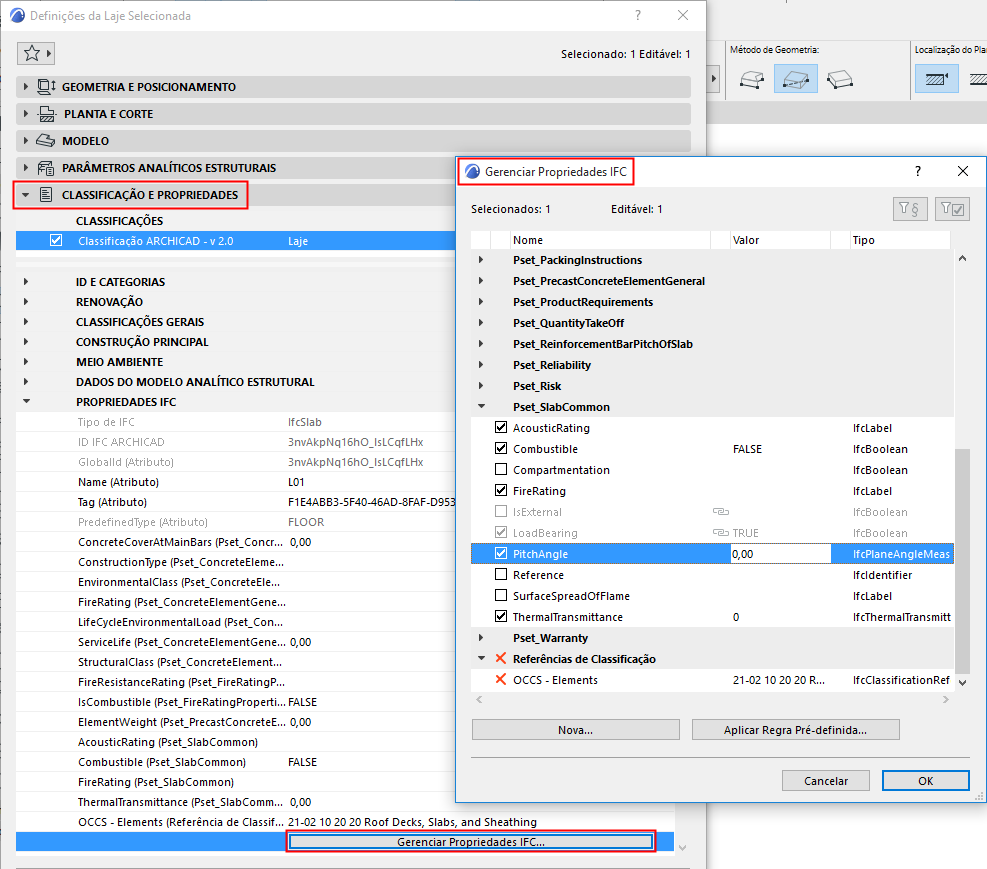
Task: Uncheck the AcousticRating property checkbox
Action: [x=501, y=427]
